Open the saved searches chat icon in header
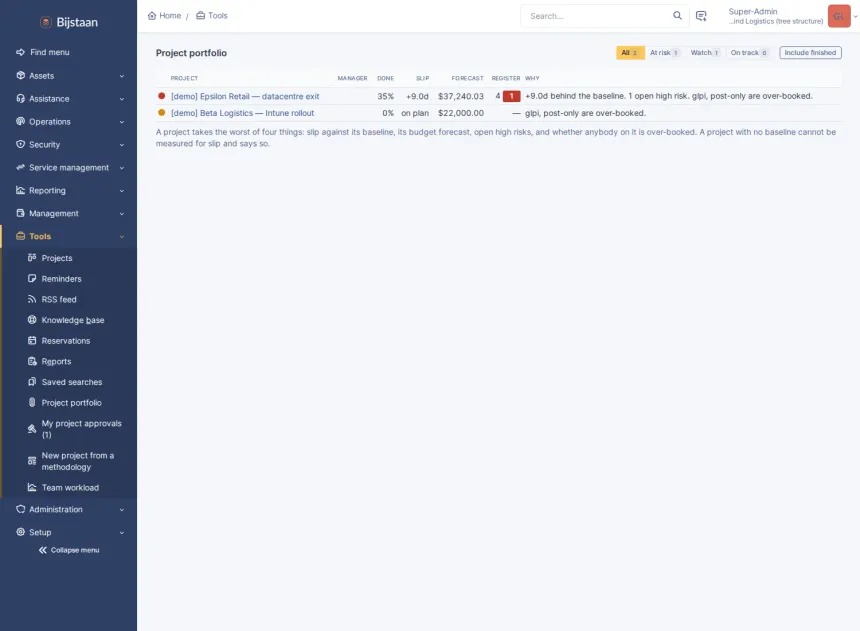 pyautogui.click(x=701, y=16)
